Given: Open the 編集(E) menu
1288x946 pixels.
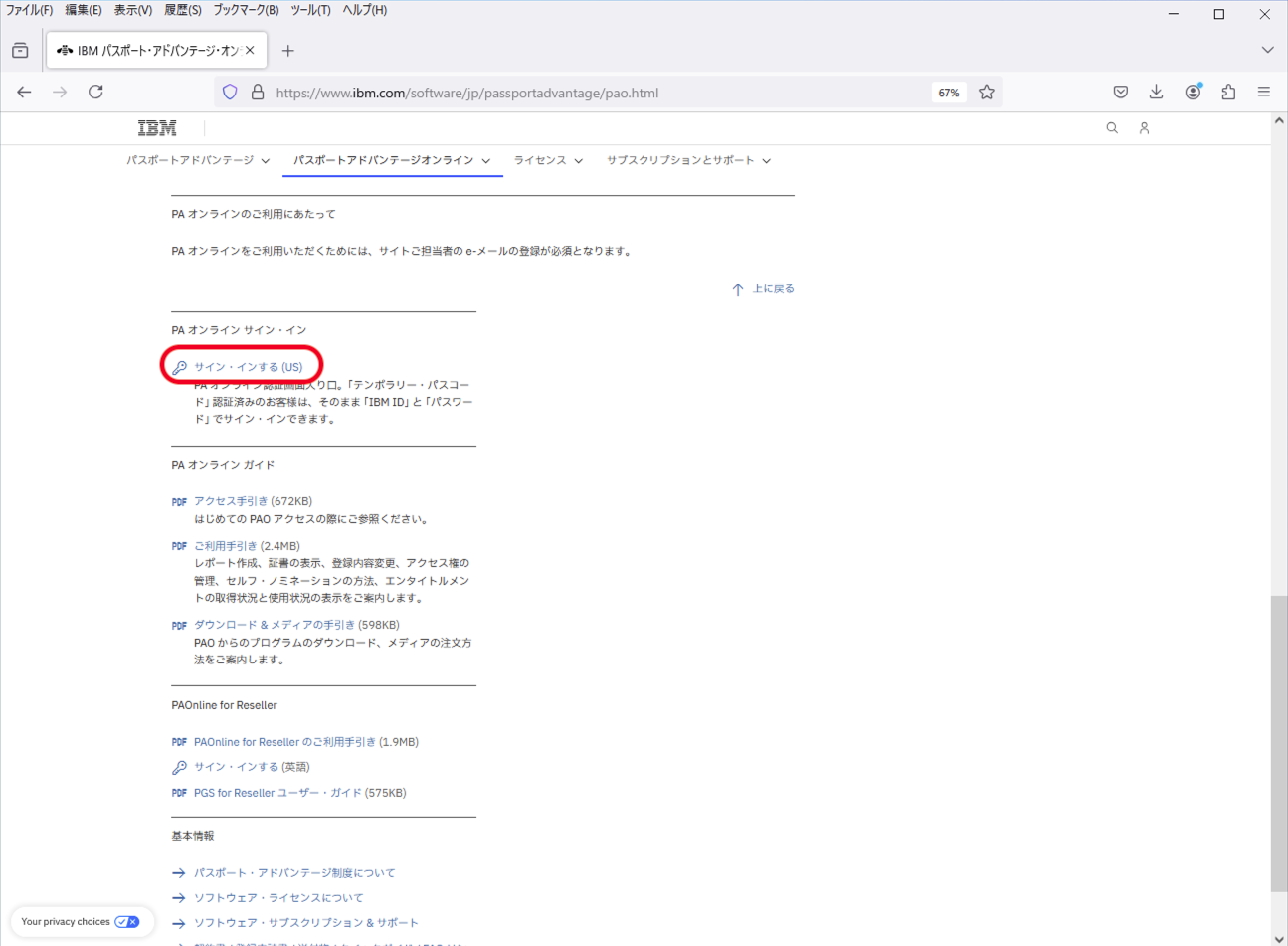Looking at the screenshot, I should click(x=84, y=10).
